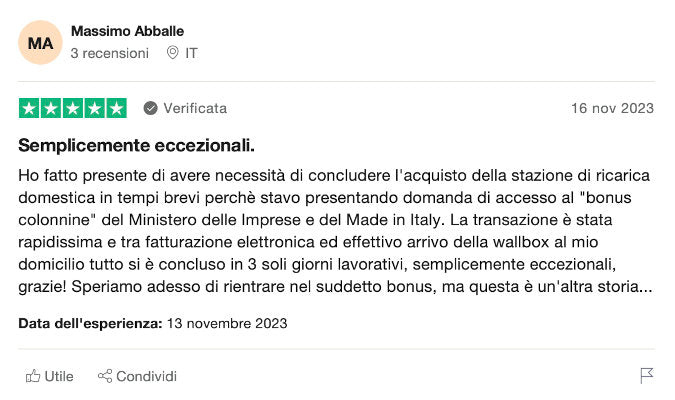Report review using the flag icon
Image resolution: width=675 pixels, height=400 pixels.
click(x=647, y=376)
